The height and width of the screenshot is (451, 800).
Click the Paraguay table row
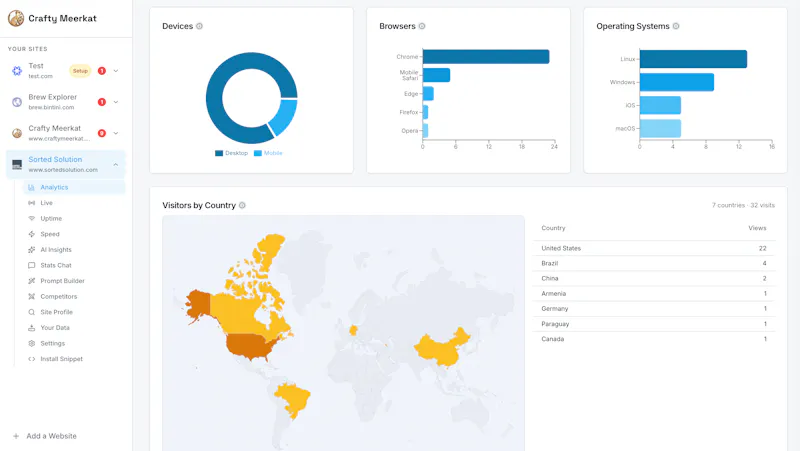pyautogui.click(x=654, y=324)
